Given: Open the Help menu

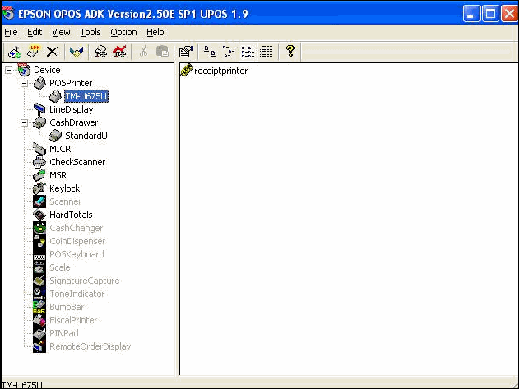Looking at the screenshot, I should click(x=155, y=32).
